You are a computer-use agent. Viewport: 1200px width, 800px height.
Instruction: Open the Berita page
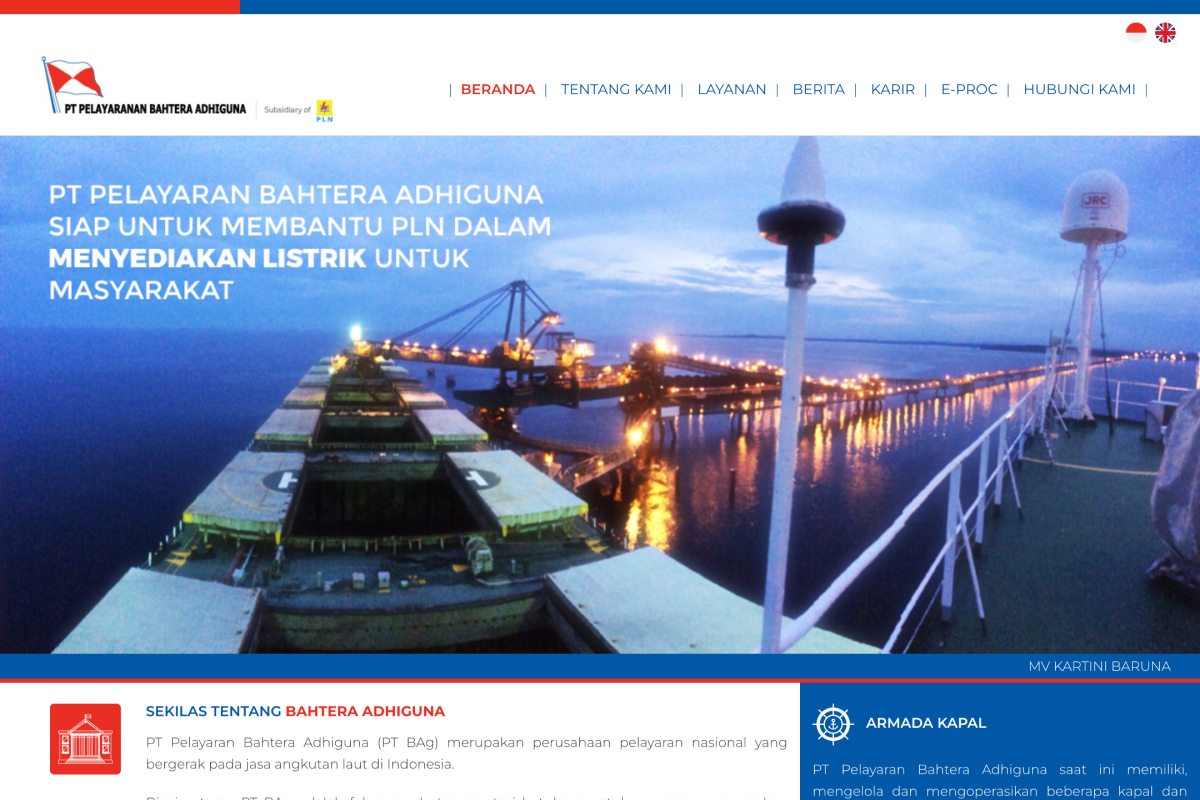(818, 89)
